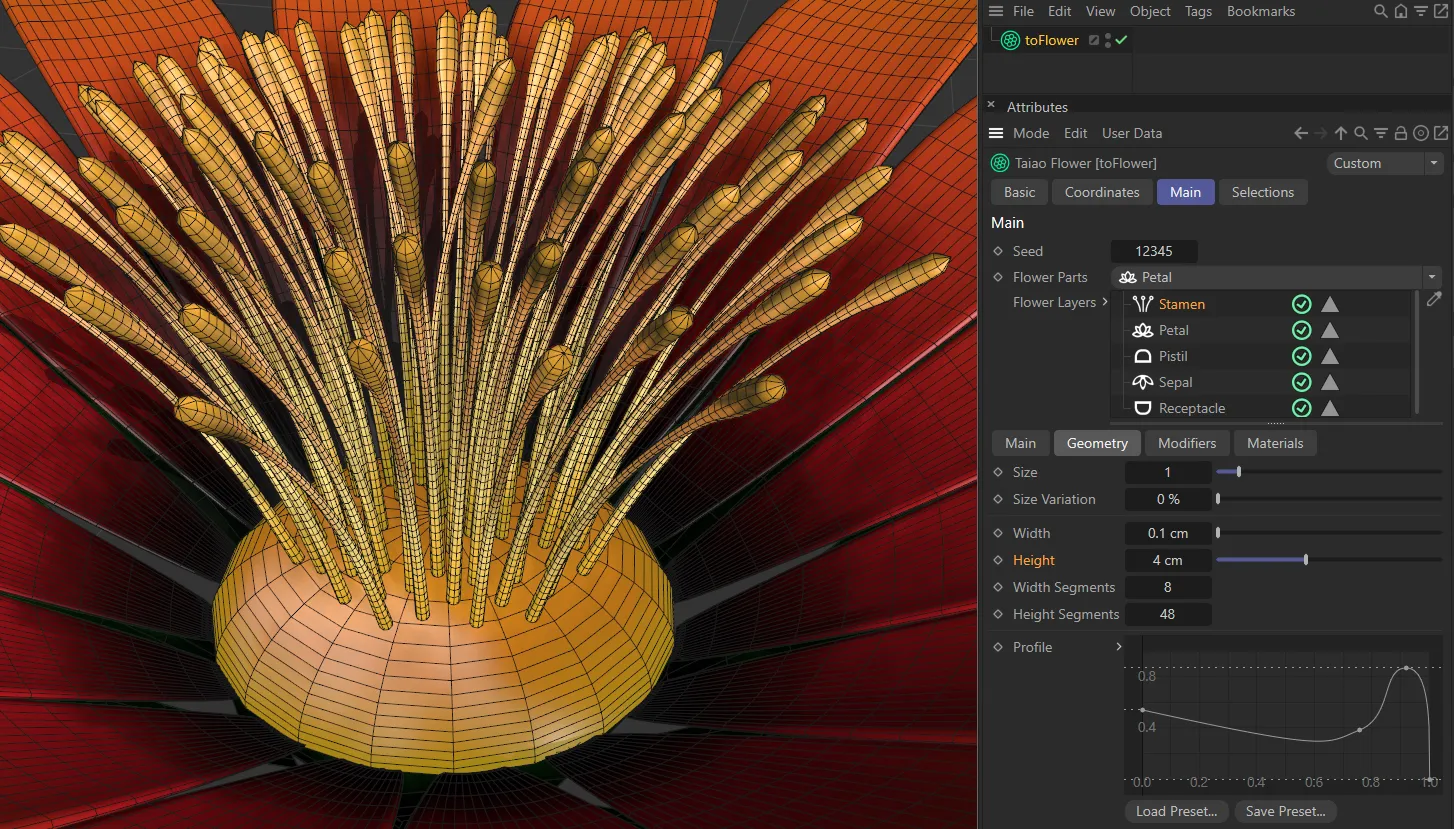
Task: Open the filter icon in the top toolbar
Action: [x=1421, y=11]
